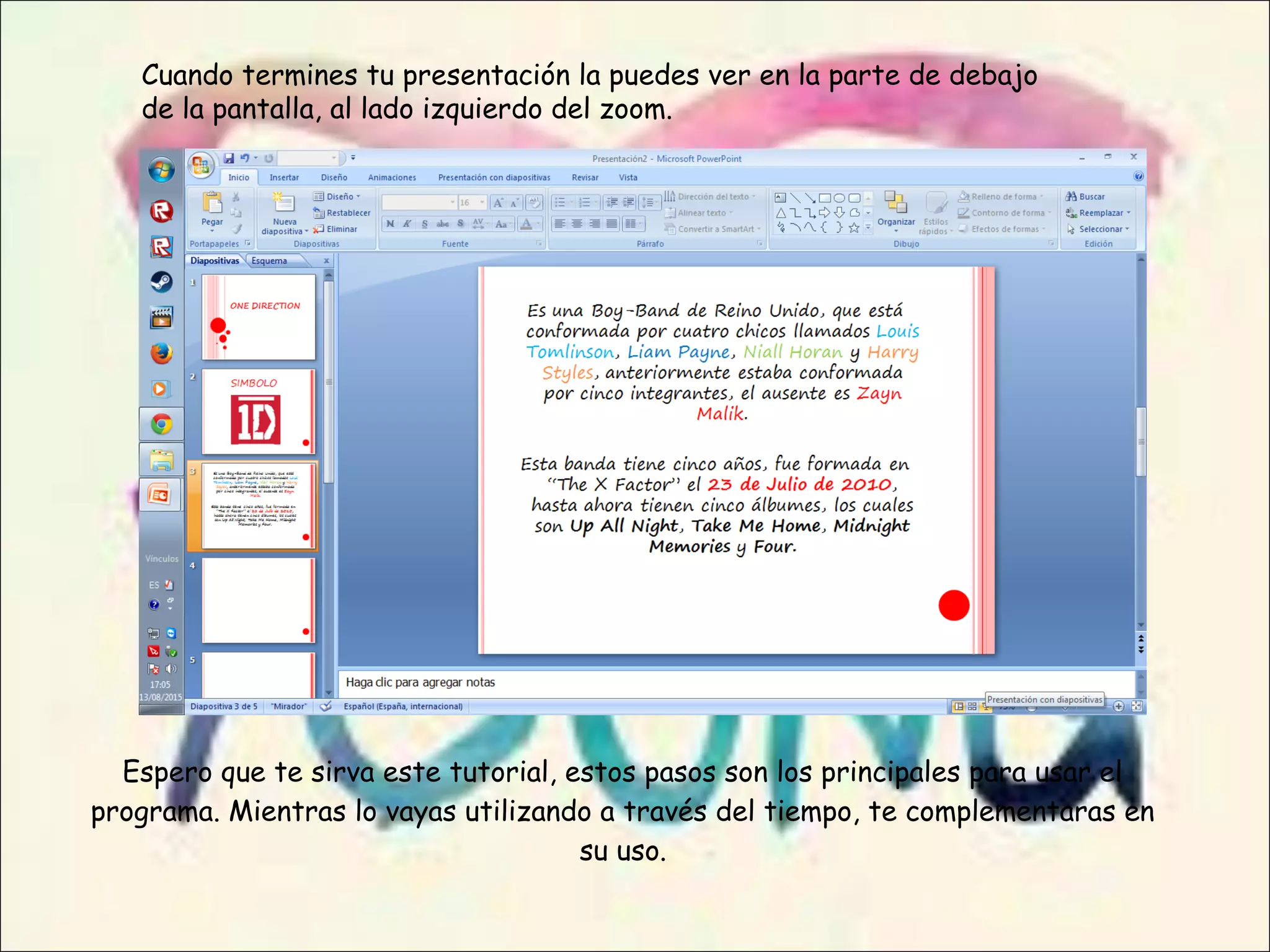This screenshot has width=1270, height=952.
Task: Click the Buscar button
Action: 1085,196
